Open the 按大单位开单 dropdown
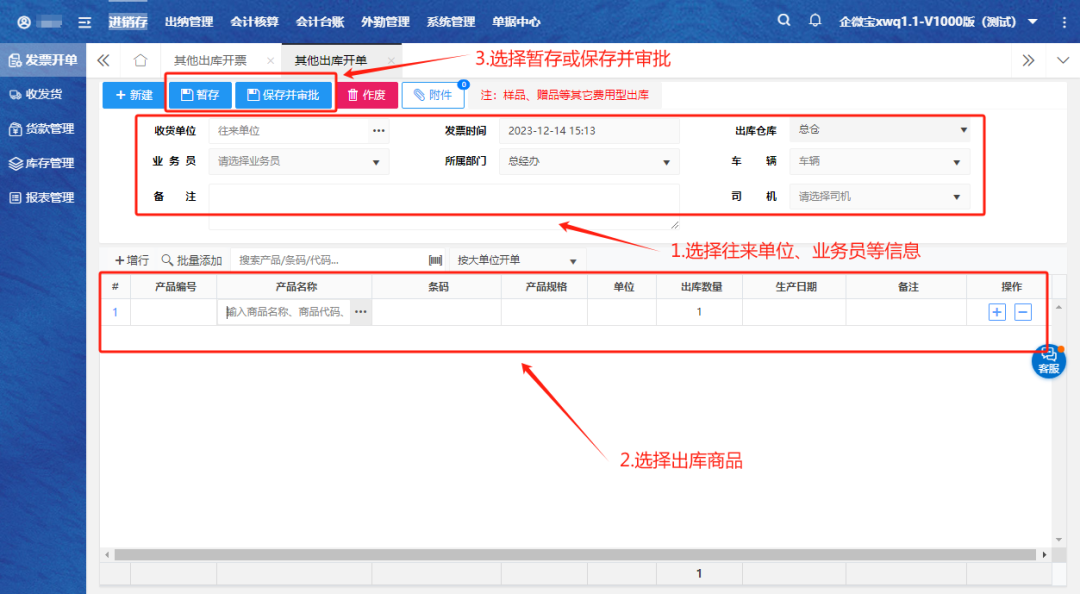The height and width of the screenshot is (594, 1080). (517, 260)
